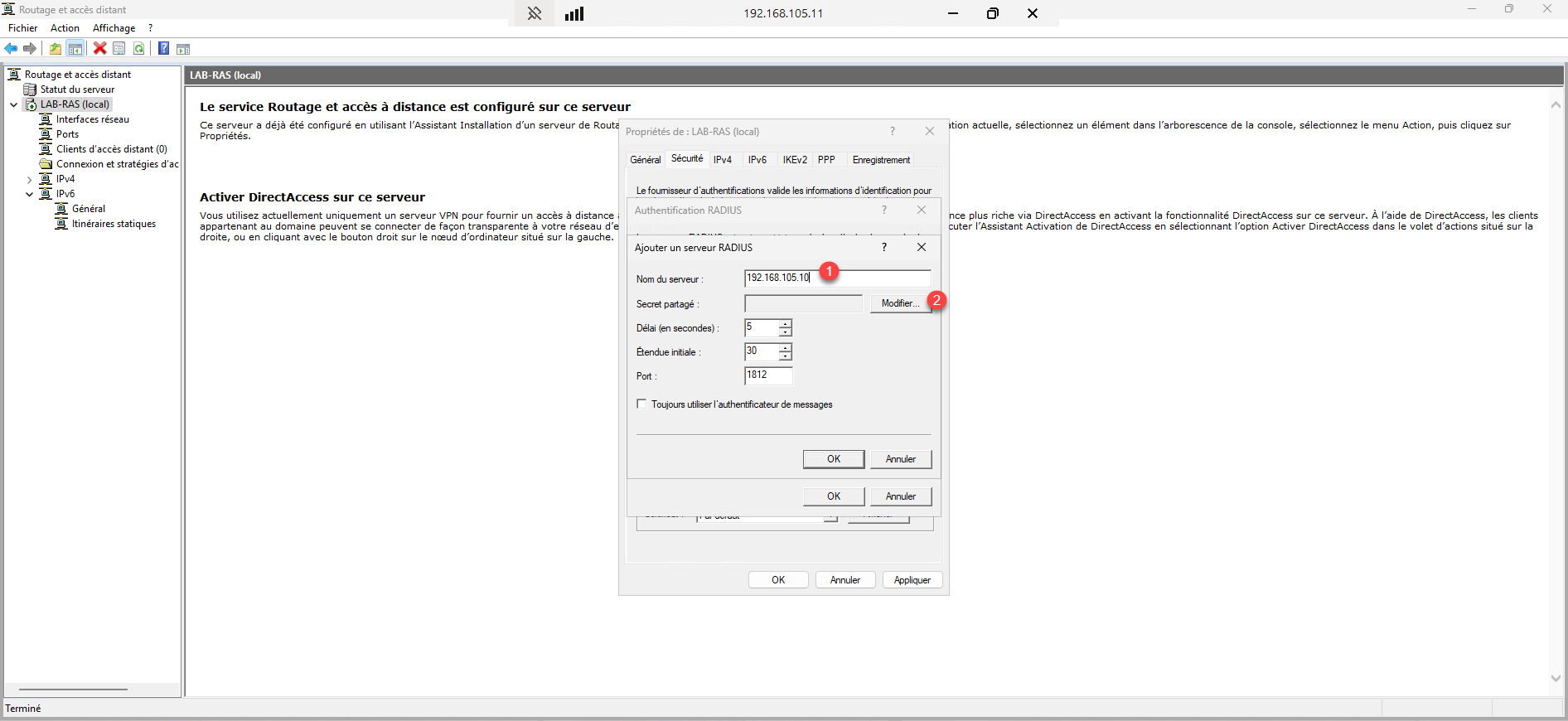Click the refresh toolbar icon
The width and height of the screenshot is (1568, 721).
(x=139, y=48)
